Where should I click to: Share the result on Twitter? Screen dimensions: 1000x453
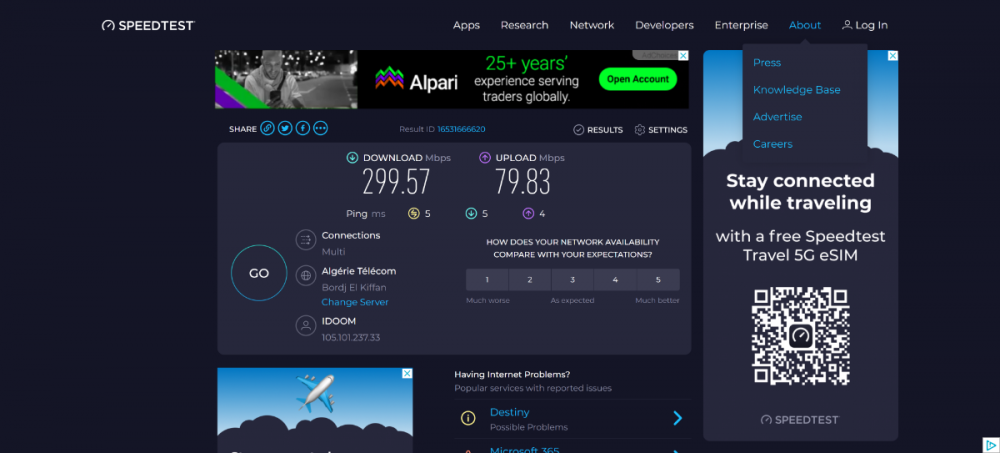[x=285, y=128]
